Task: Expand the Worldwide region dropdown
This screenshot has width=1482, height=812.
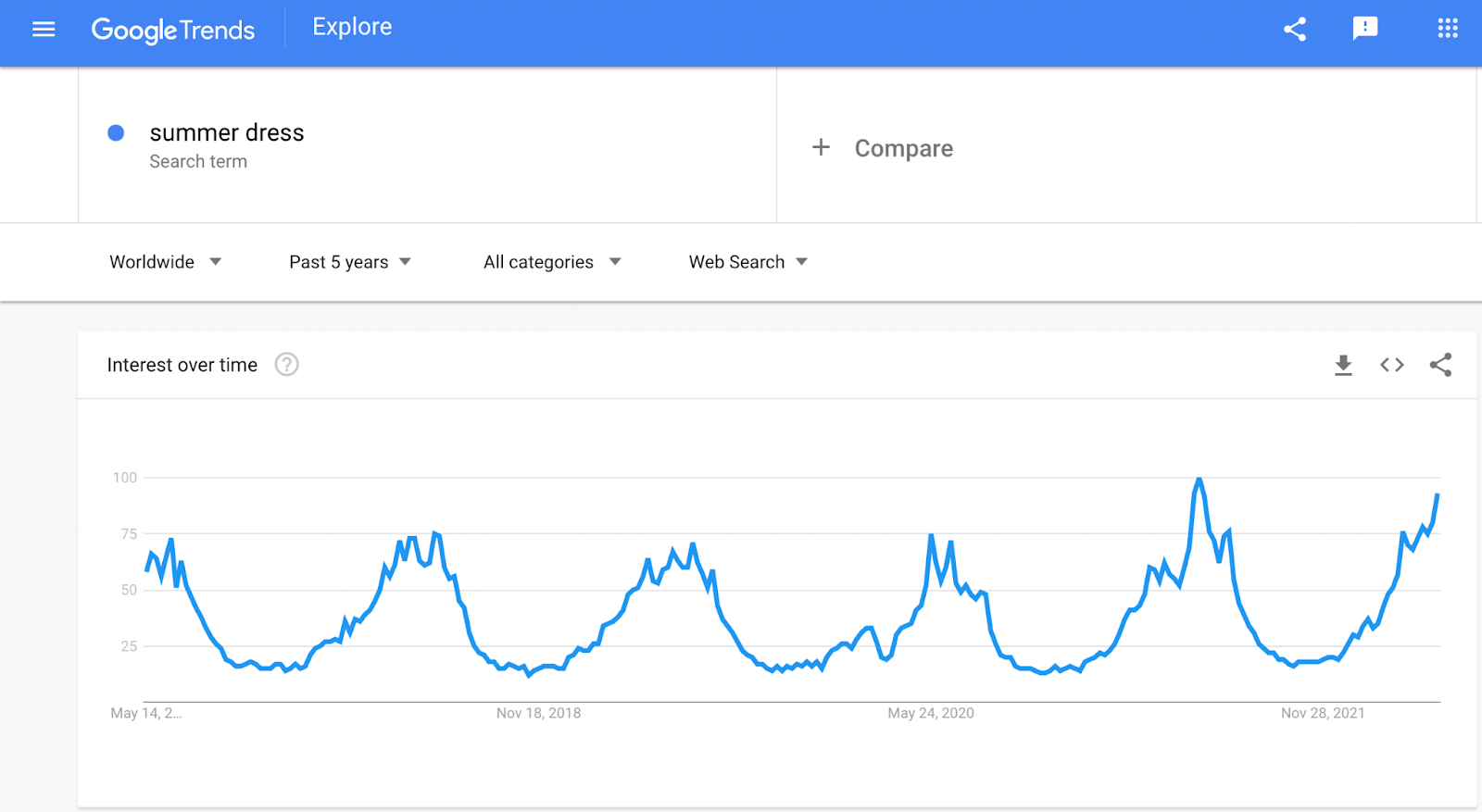Action: (x=166, y=262)
